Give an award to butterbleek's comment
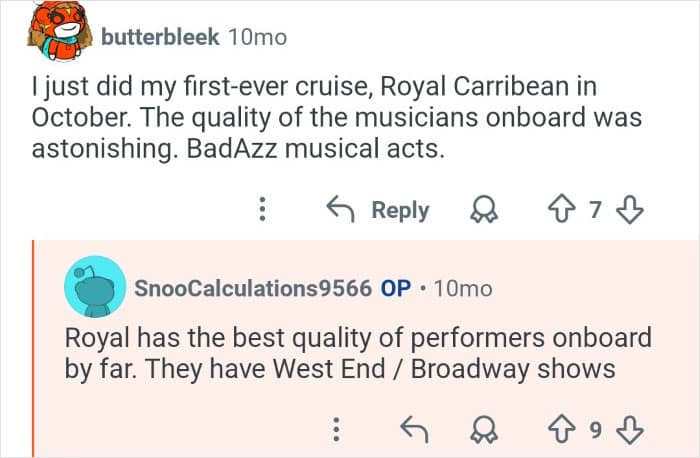700x458 pixels. tap(484, 210)
